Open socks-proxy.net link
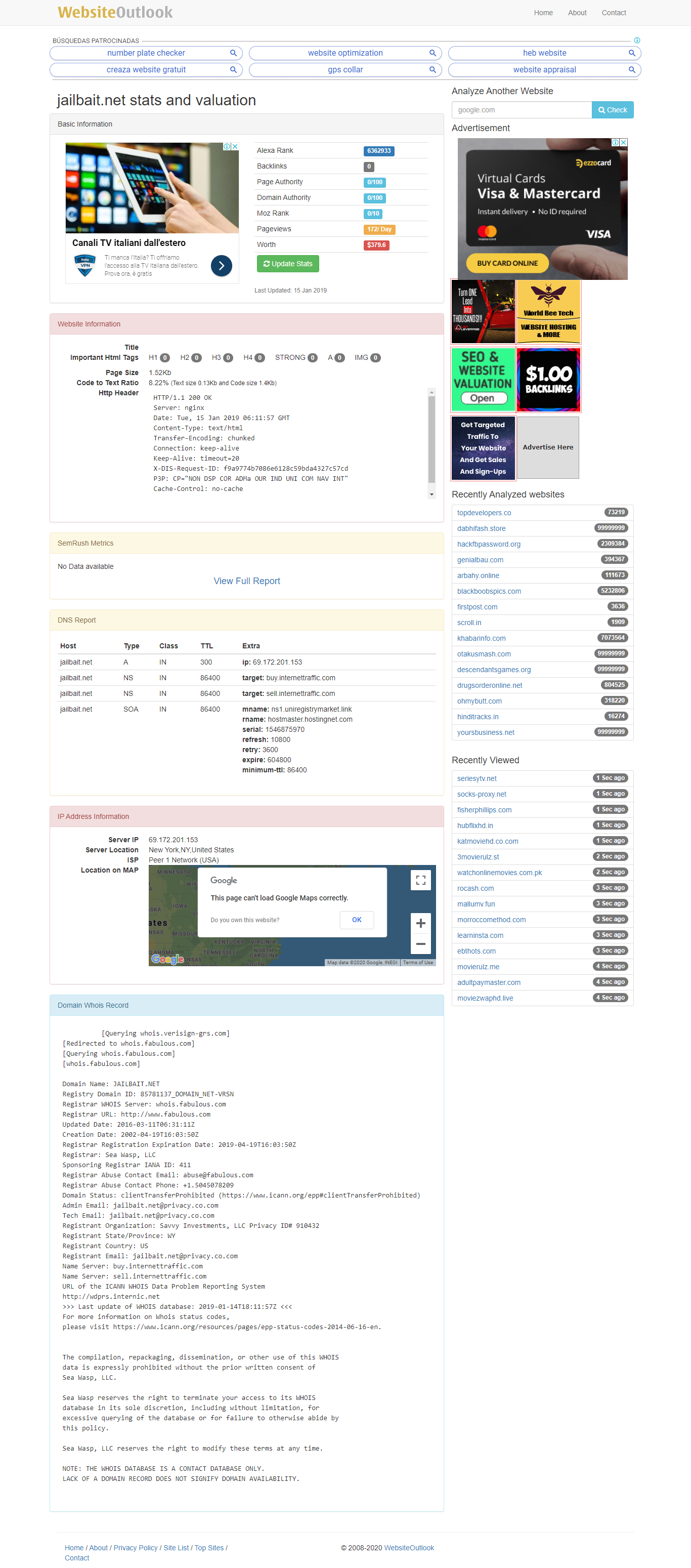691x1568 pixels. (481, 794)
